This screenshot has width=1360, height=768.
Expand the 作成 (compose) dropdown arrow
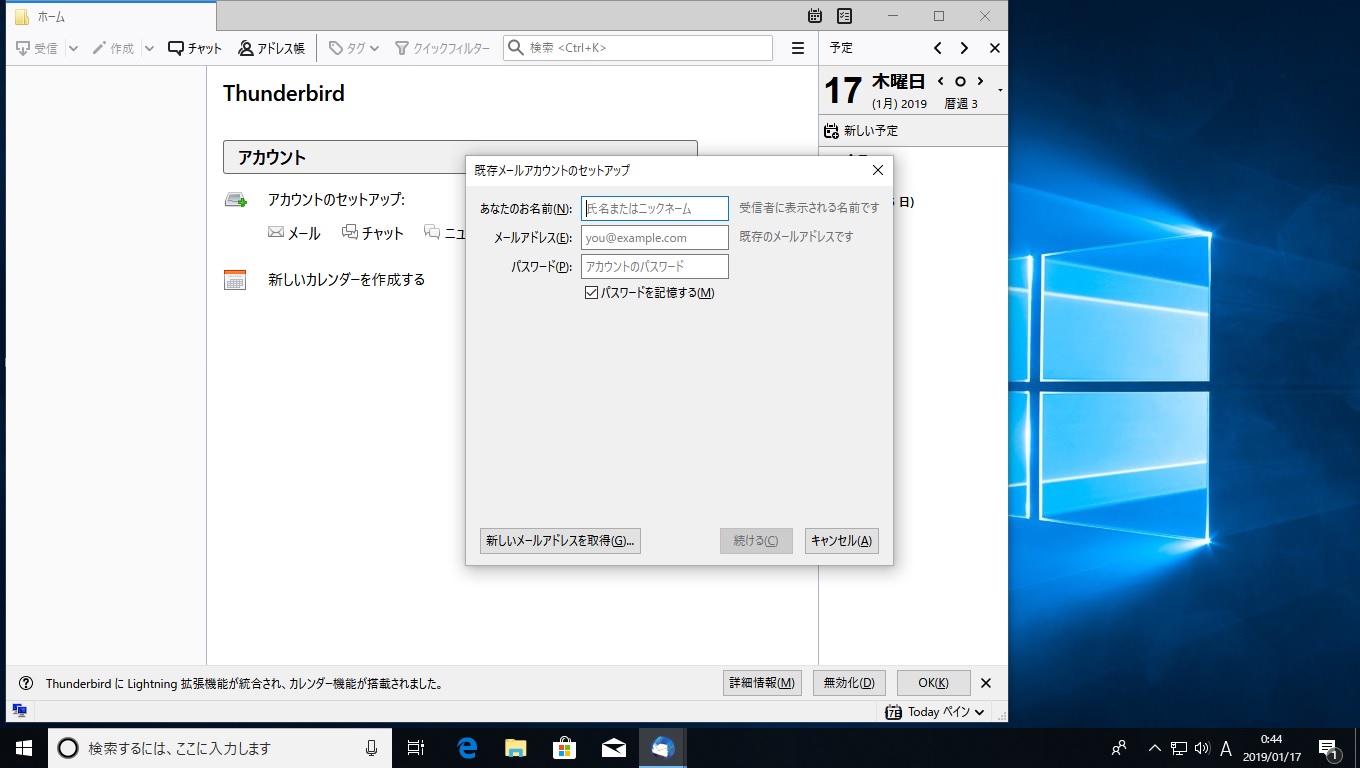point(149,48)
